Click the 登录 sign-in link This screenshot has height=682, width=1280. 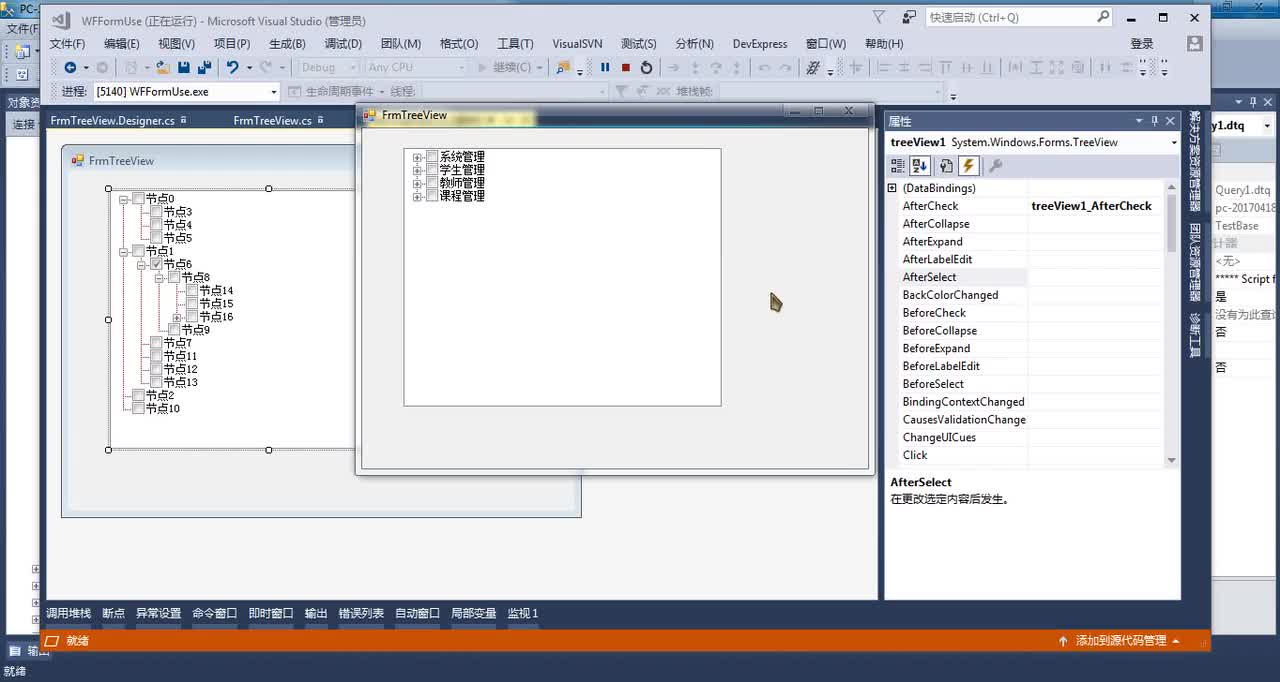coord(1142,43)
